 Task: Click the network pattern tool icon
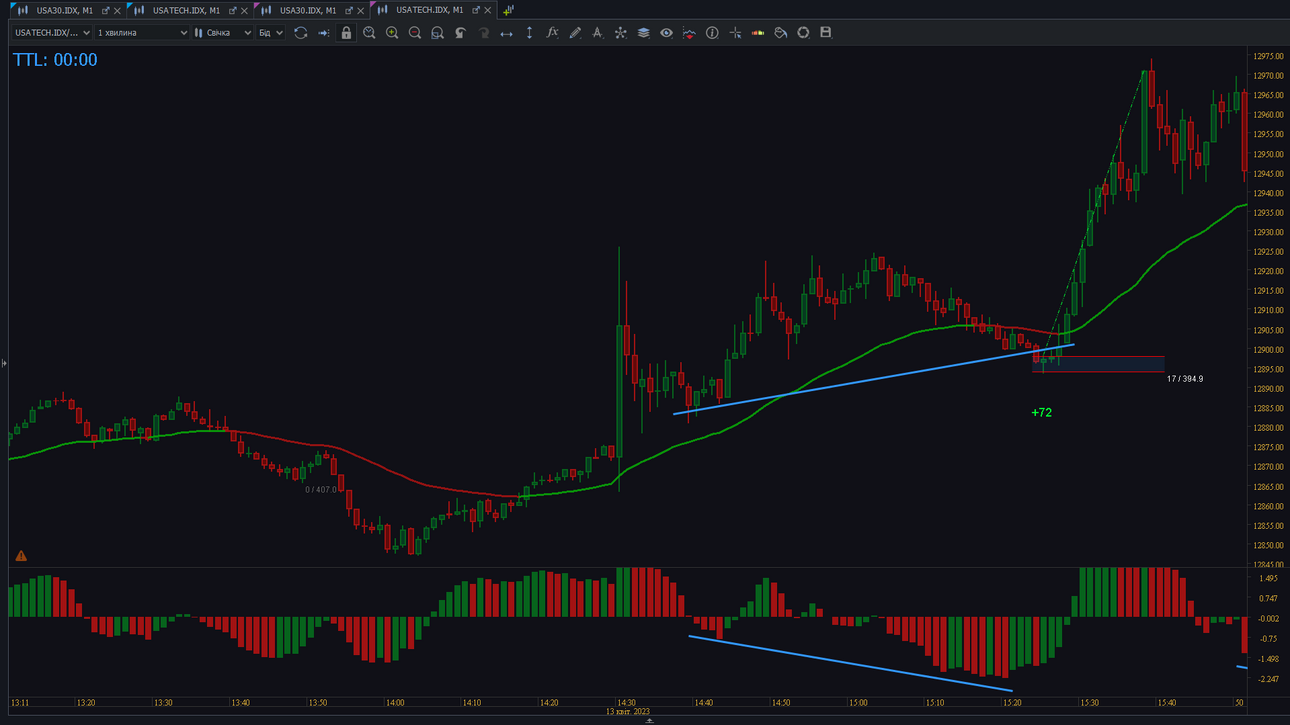pos(620,33)
